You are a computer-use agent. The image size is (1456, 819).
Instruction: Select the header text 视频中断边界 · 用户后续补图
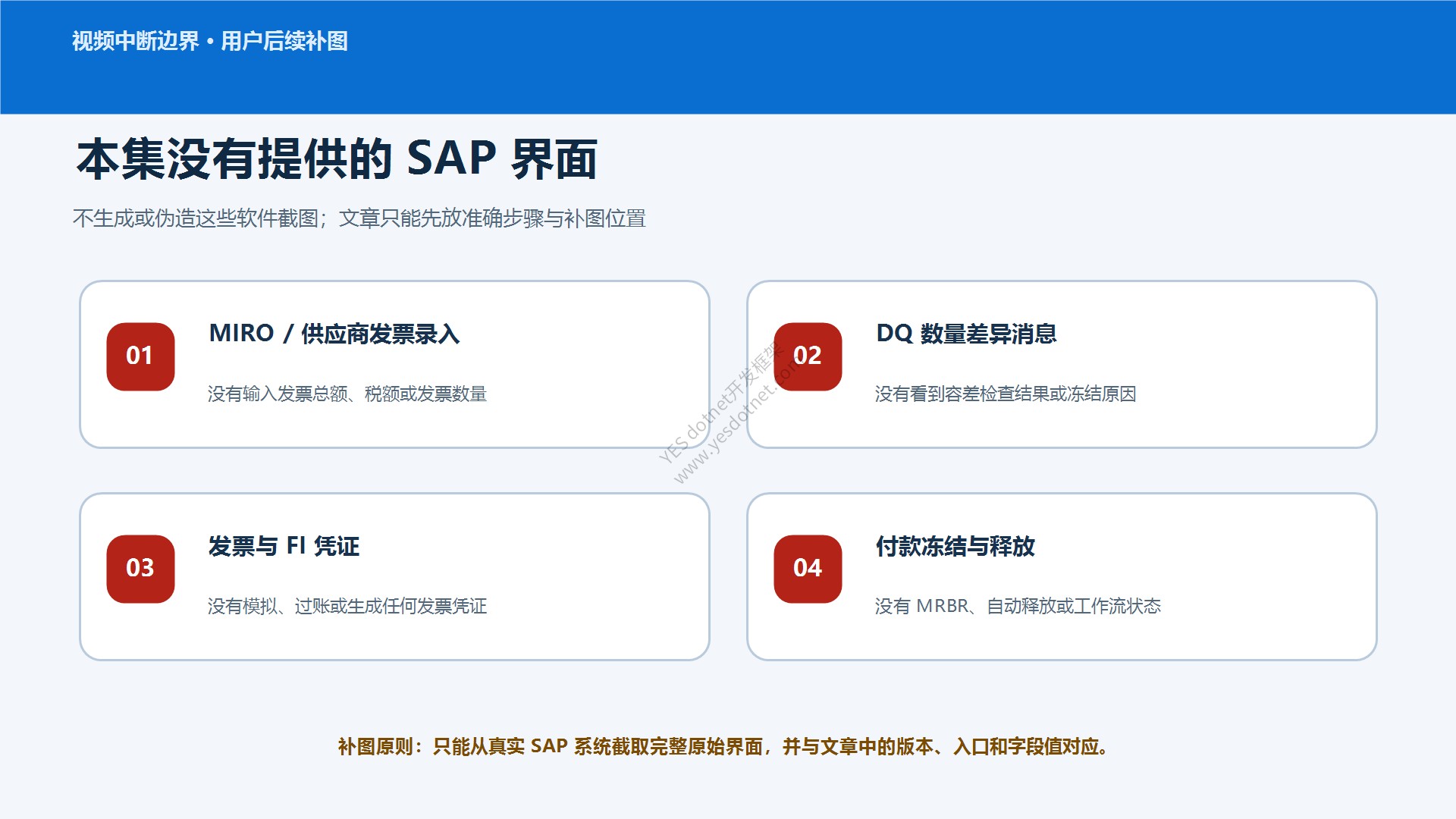click(x=210, y=41)
